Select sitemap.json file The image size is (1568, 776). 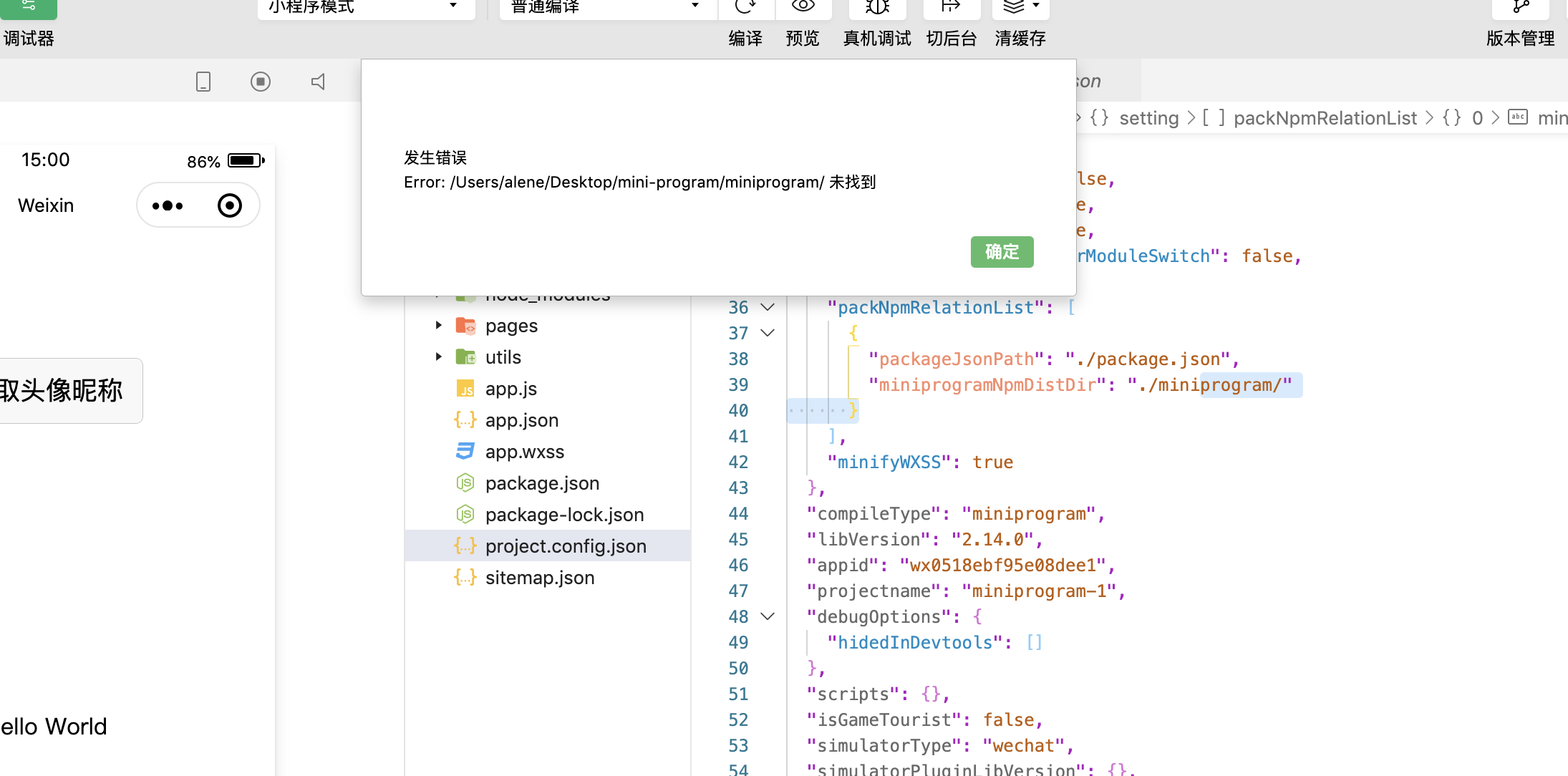click(x=539, y=578)
